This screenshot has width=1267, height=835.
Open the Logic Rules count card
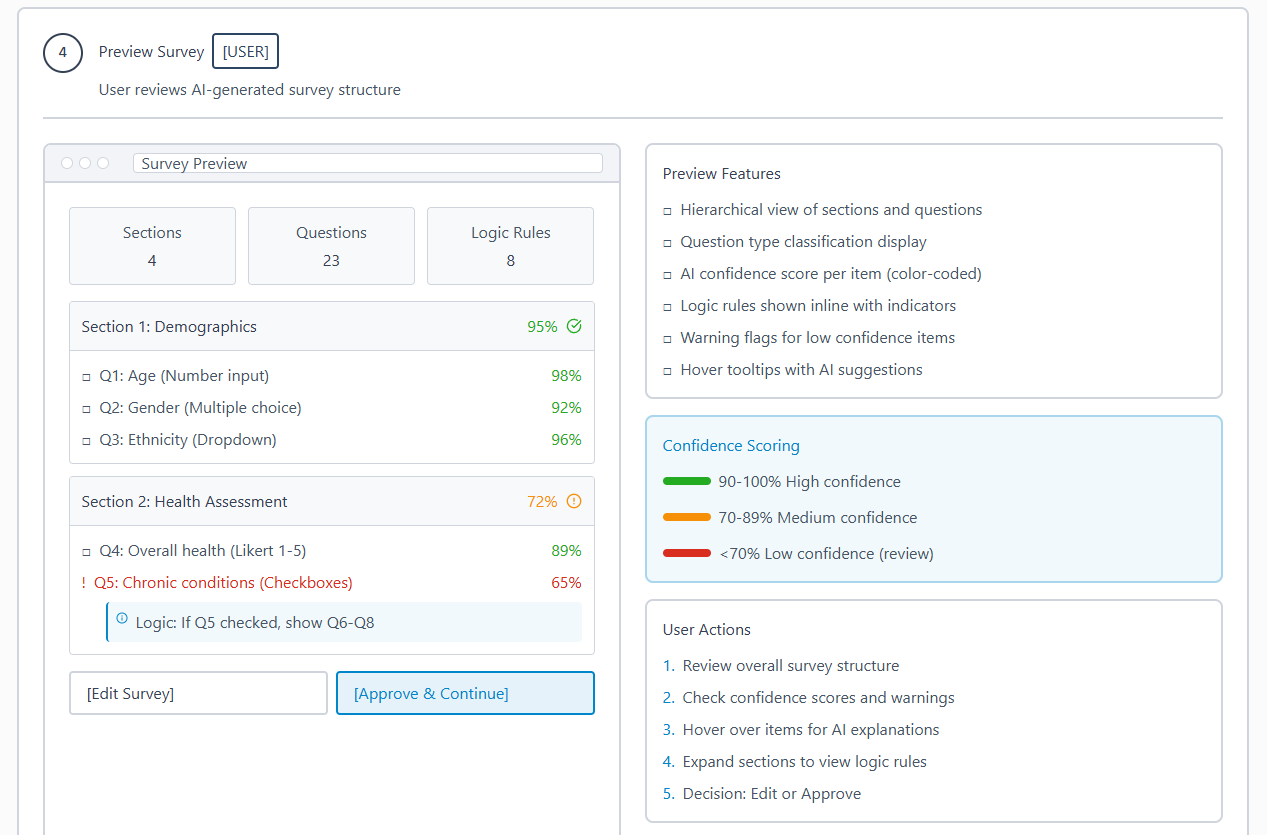510,246
